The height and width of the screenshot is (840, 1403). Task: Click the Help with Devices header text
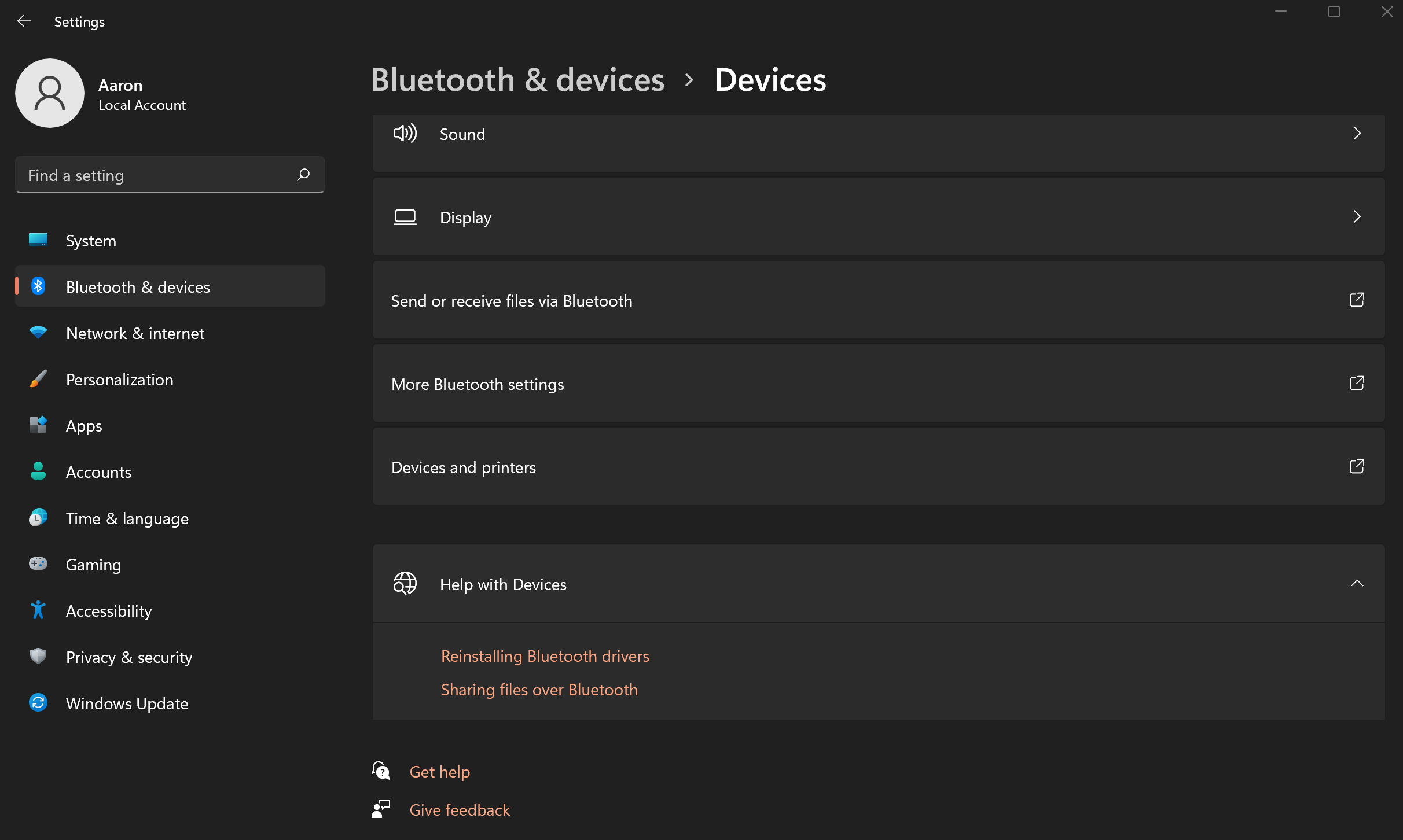coord(503,584)
